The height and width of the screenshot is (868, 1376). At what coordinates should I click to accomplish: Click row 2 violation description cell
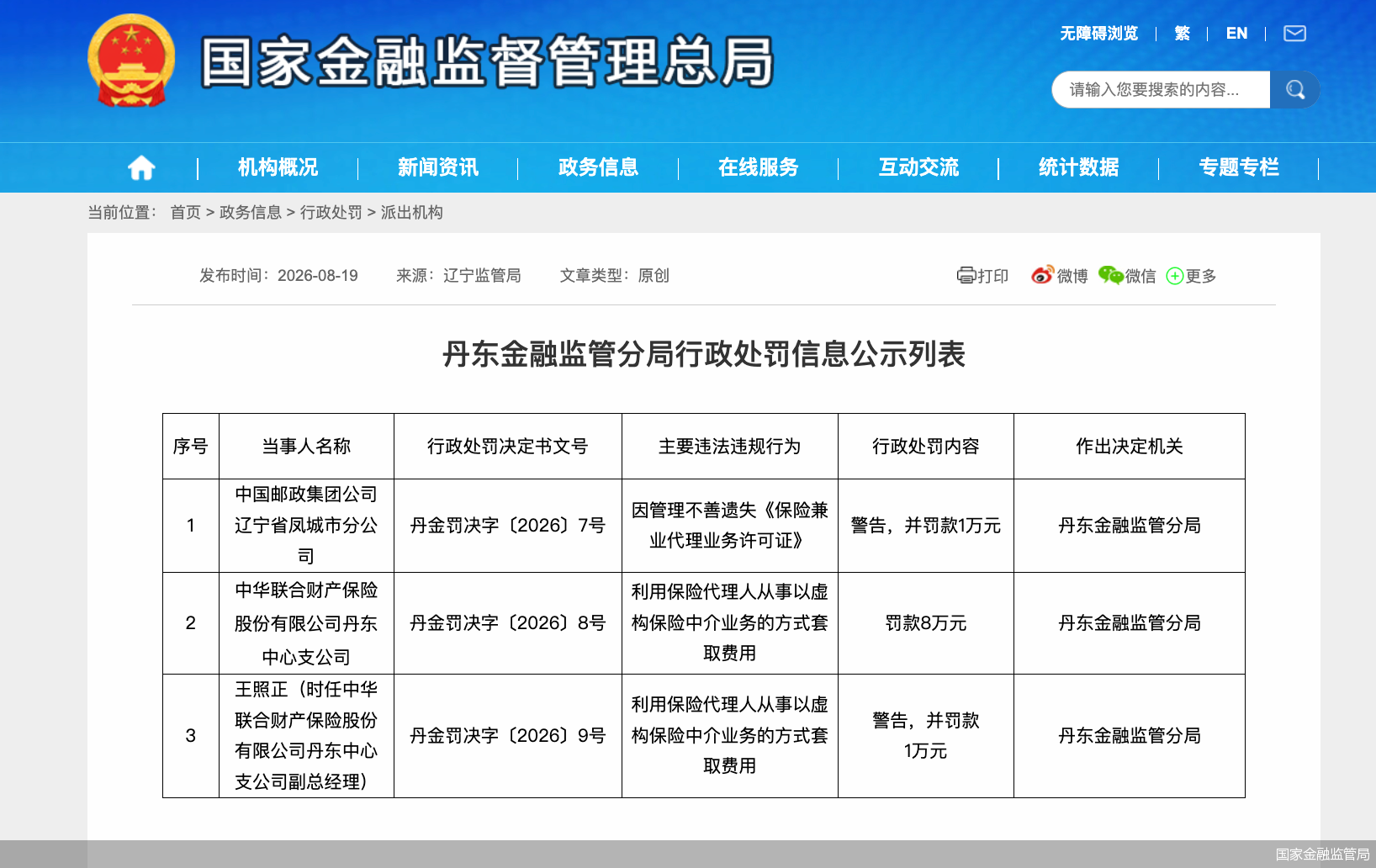point(730,623)
